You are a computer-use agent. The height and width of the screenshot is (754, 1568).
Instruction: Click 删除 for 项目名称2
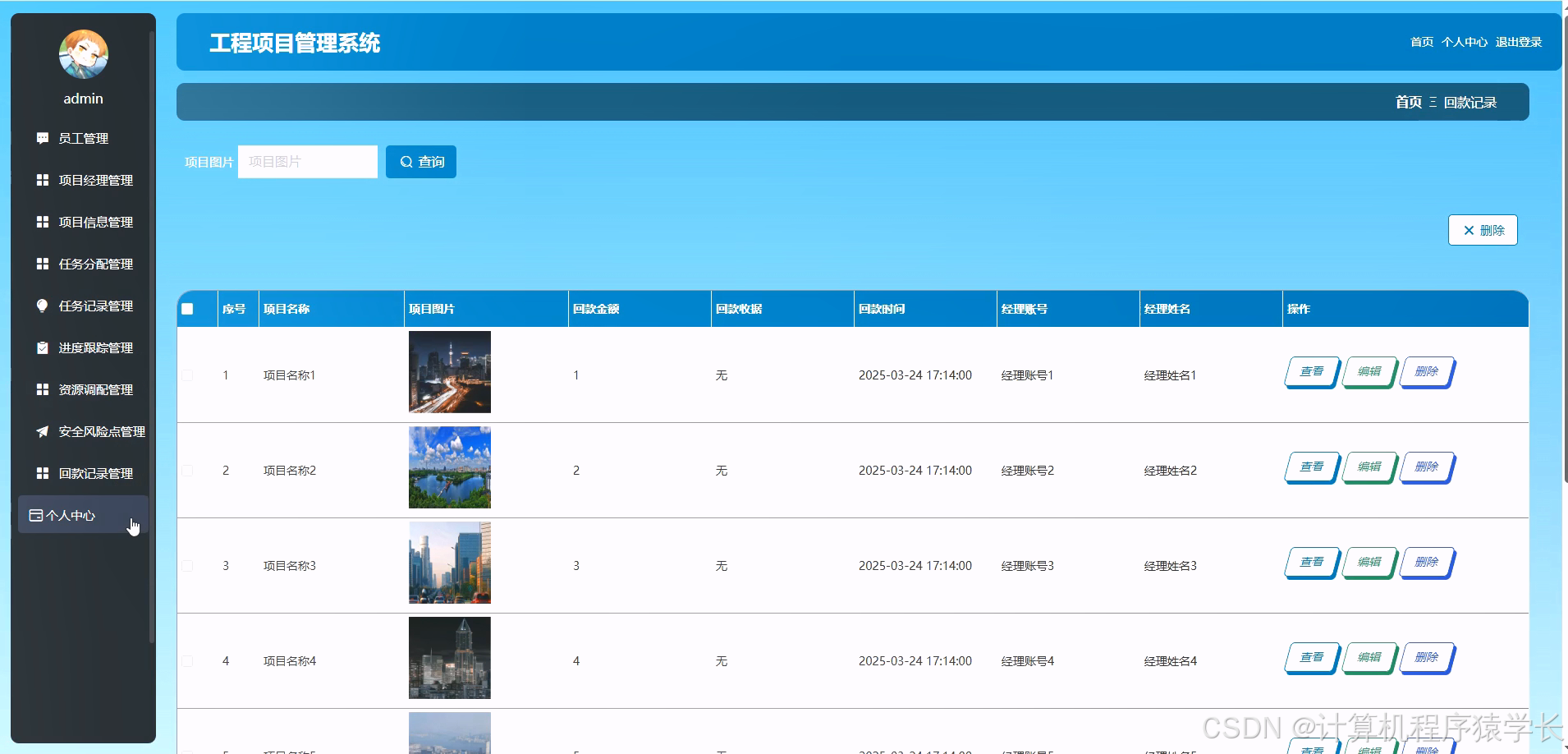(1427, 467)
